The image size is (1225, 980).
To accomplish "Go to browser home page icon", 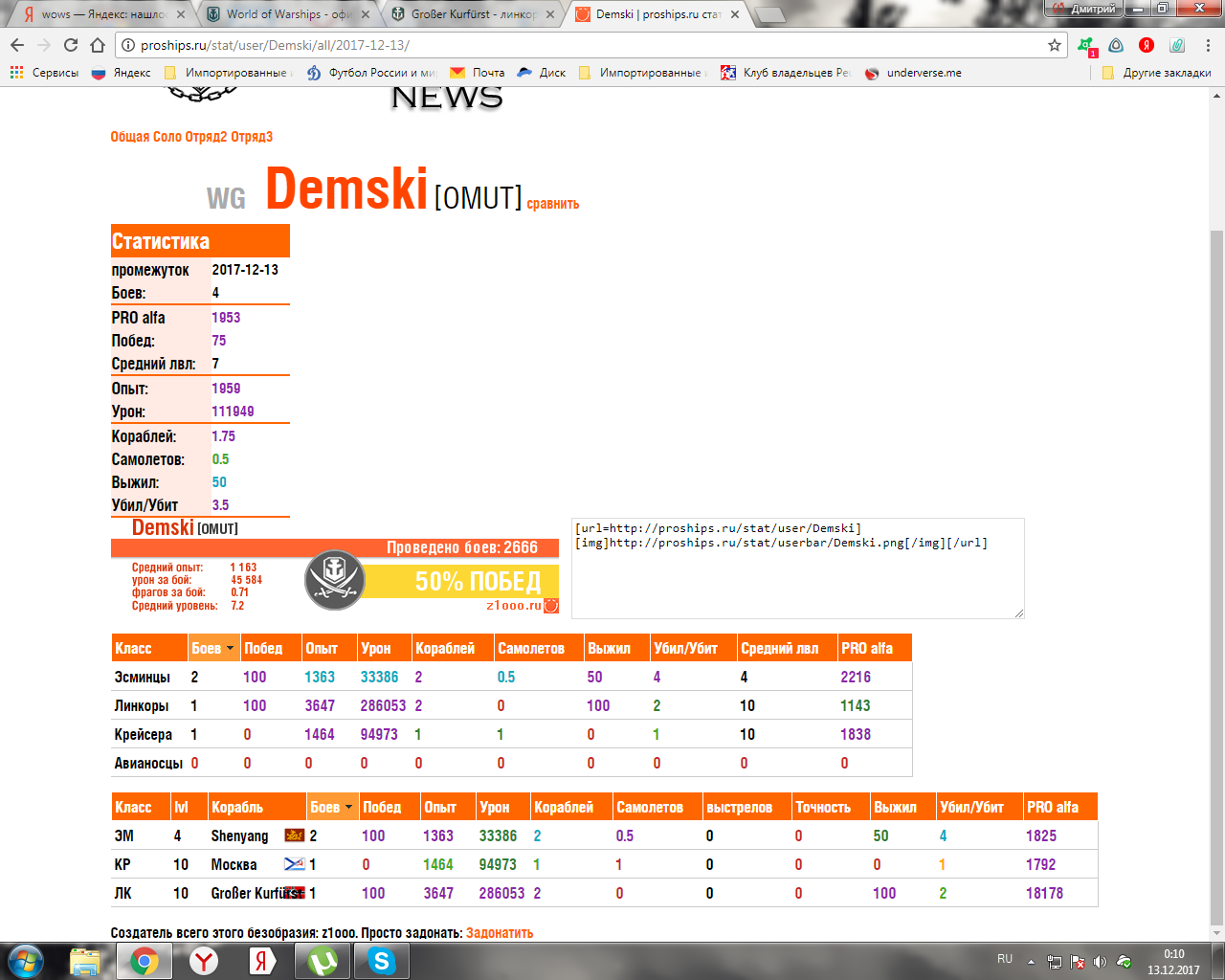I will (x=98, y=45).
